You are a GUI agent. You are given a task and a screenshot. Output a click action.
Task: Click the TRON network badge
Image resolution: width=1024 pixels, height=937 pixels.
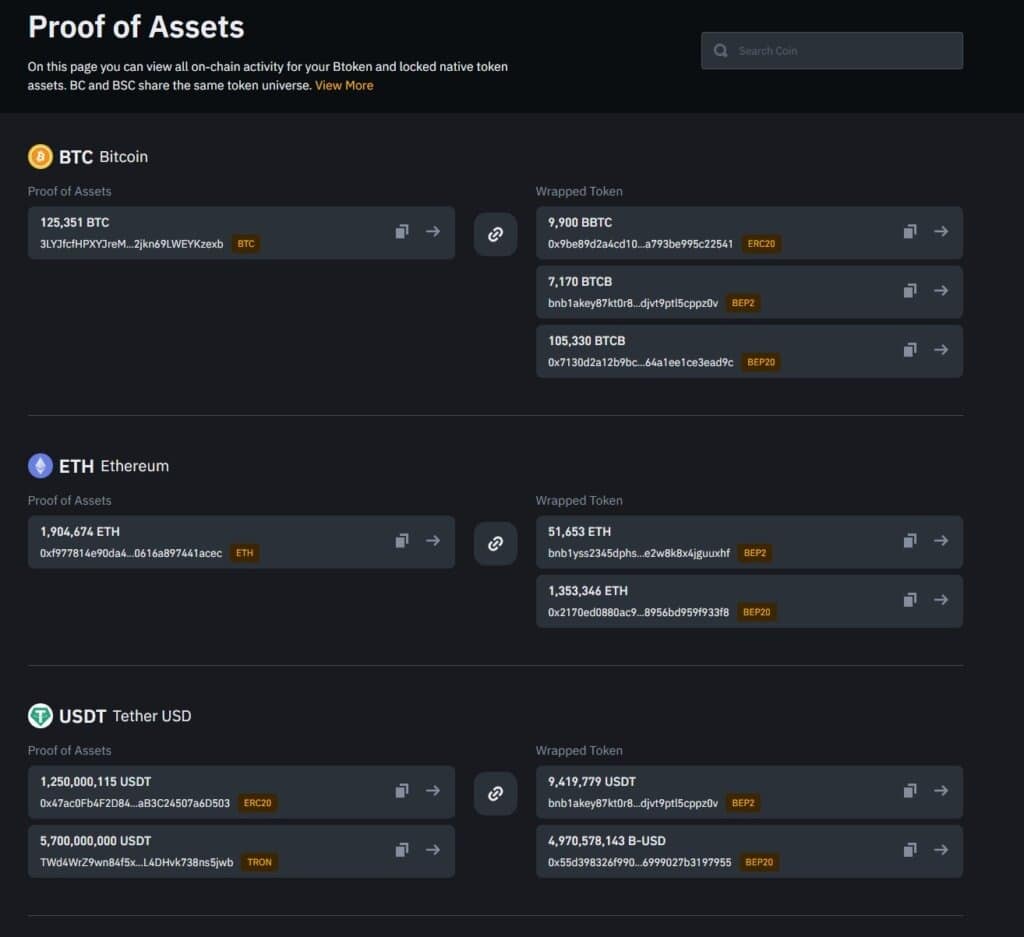(x=259, y=862)
